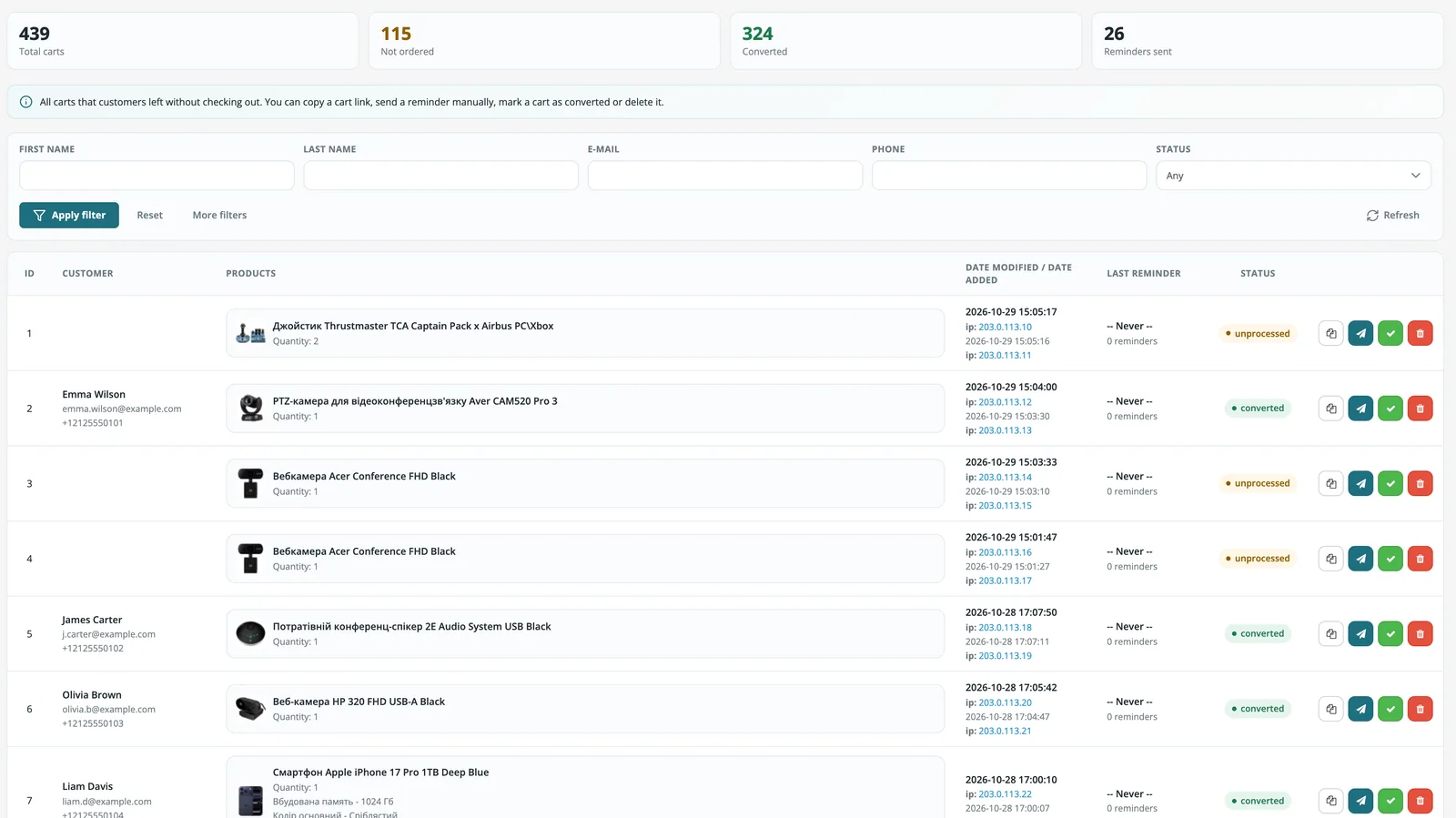1456x818 pixels.
Task: Copy cart link for cart ID 4
Action: [x=1330, y=559]
